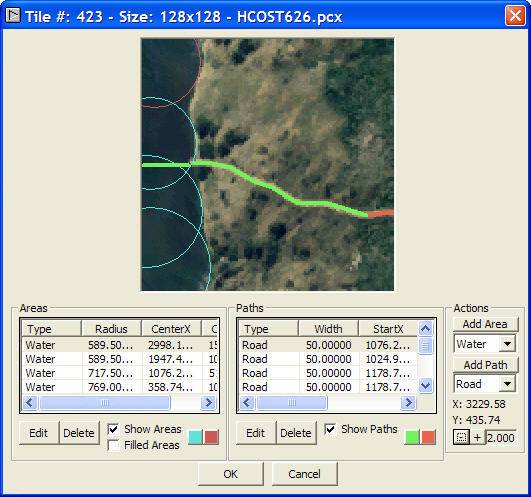
Task: Click the Areas list right scroll arrow
Action: coord(208,403)
